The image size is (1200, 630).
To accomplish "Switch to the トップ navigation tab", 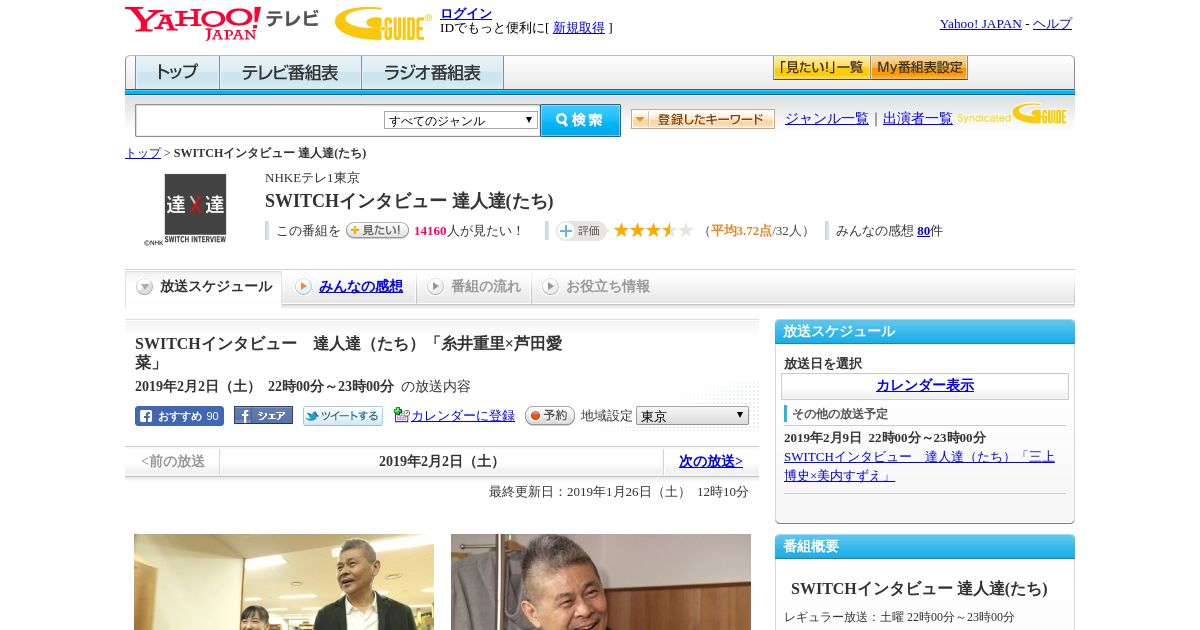I will pos(177,73).
